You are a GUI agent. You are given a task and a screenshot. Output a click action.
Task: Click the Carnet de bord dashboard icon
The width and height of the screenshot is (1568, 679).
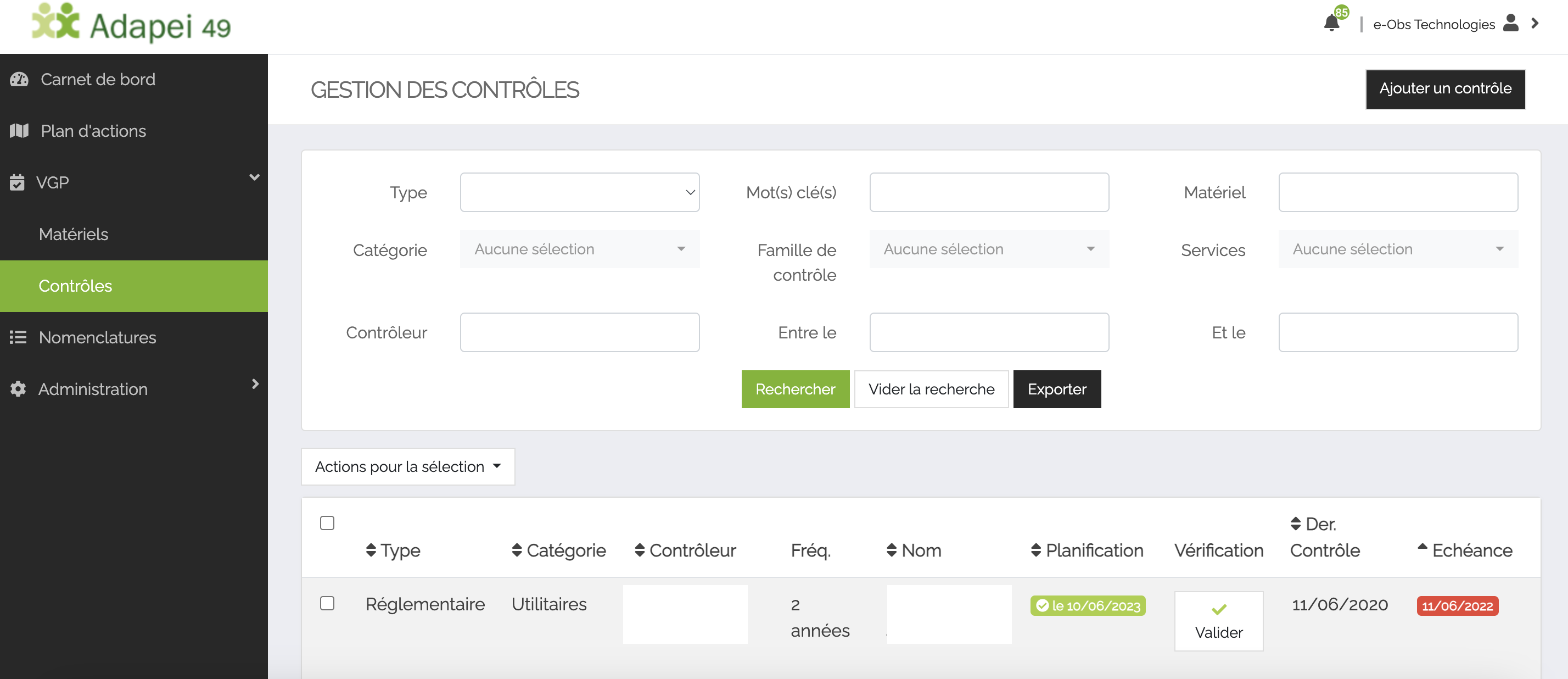click(19, 79)
